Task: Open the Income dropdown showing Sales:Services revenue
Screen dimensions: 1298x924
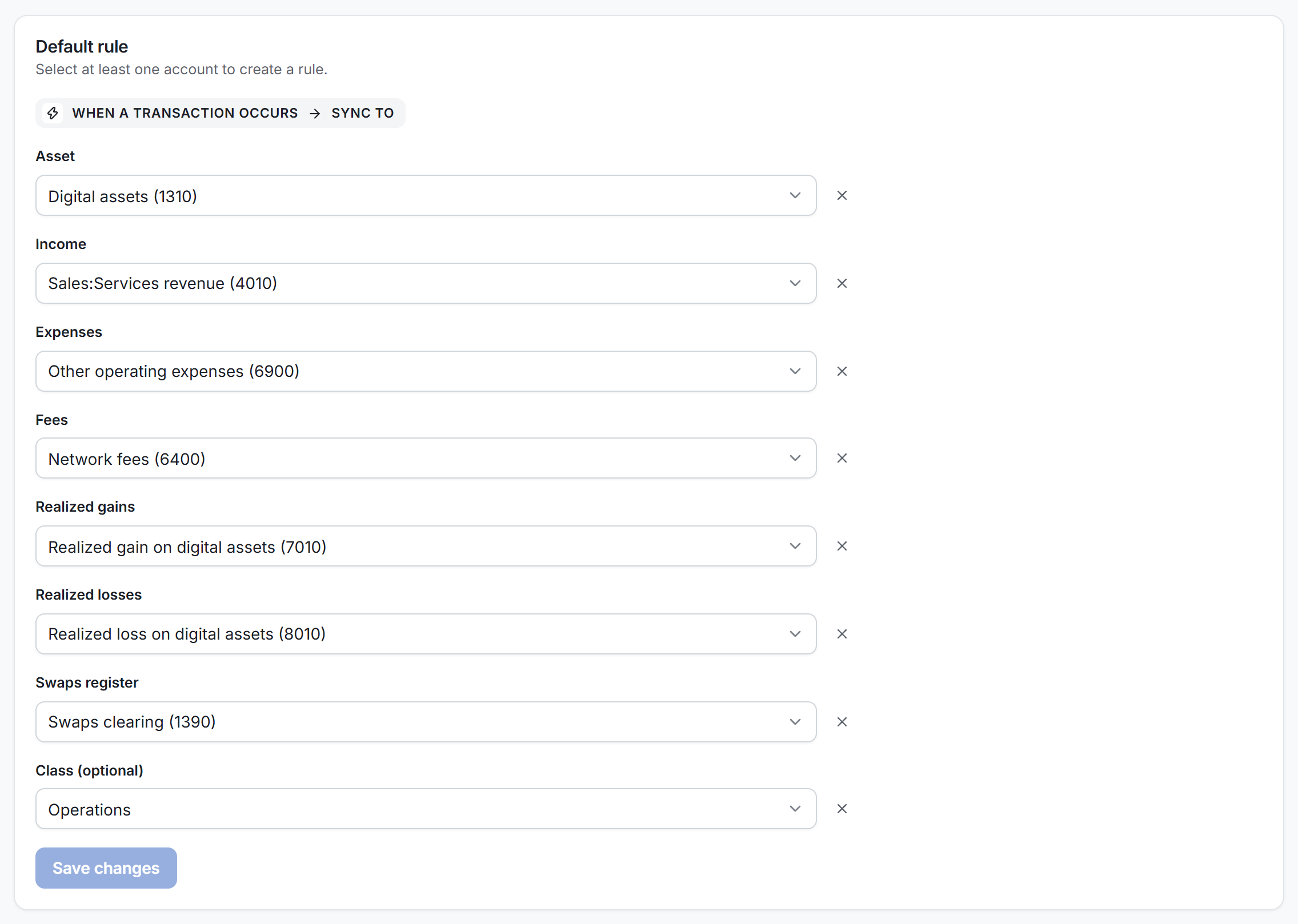Action: click(426, 283)
